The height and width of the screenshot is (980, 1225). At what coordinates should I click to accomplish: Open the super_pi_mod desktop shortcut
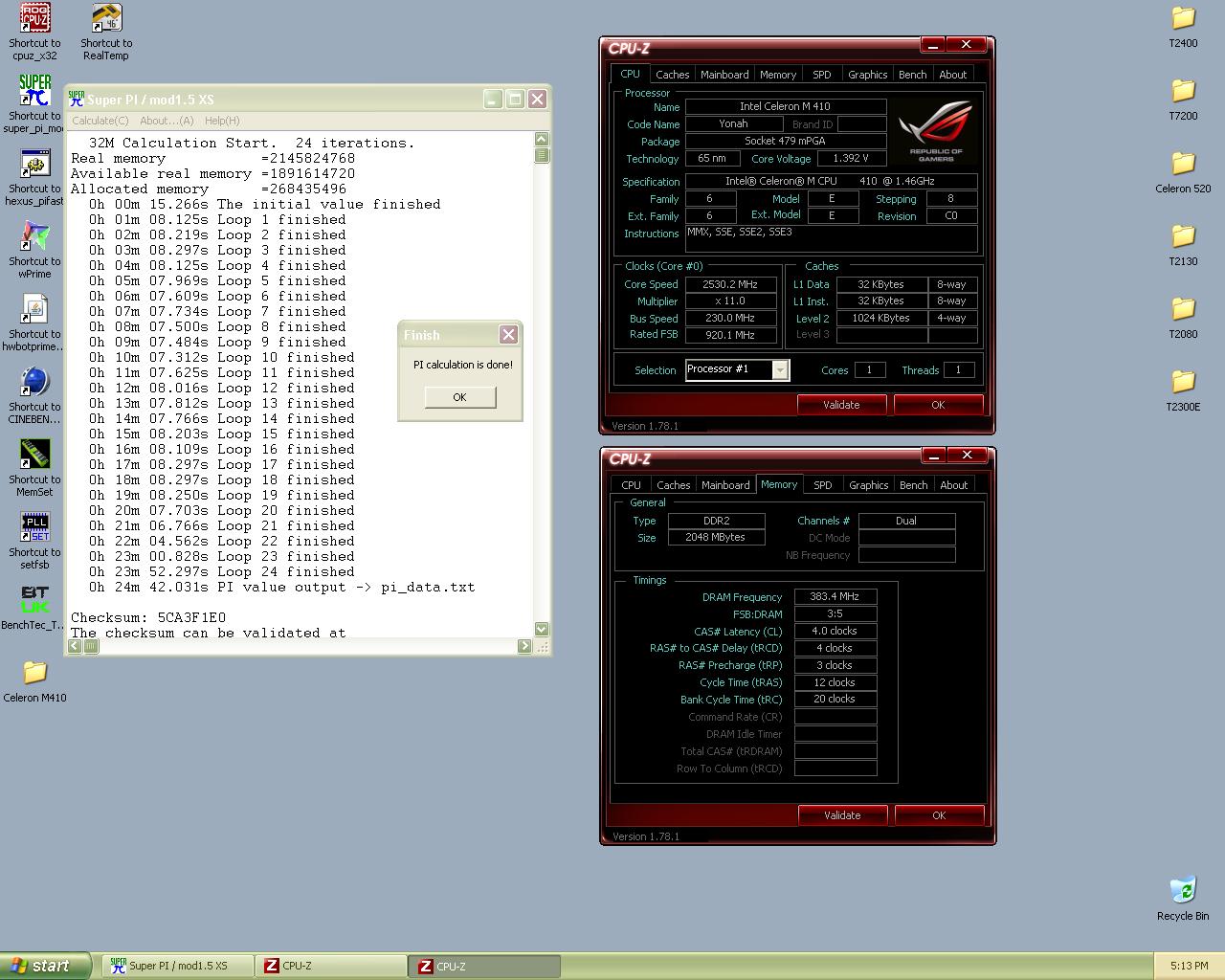pyautogui.click(x=34, y=91)
